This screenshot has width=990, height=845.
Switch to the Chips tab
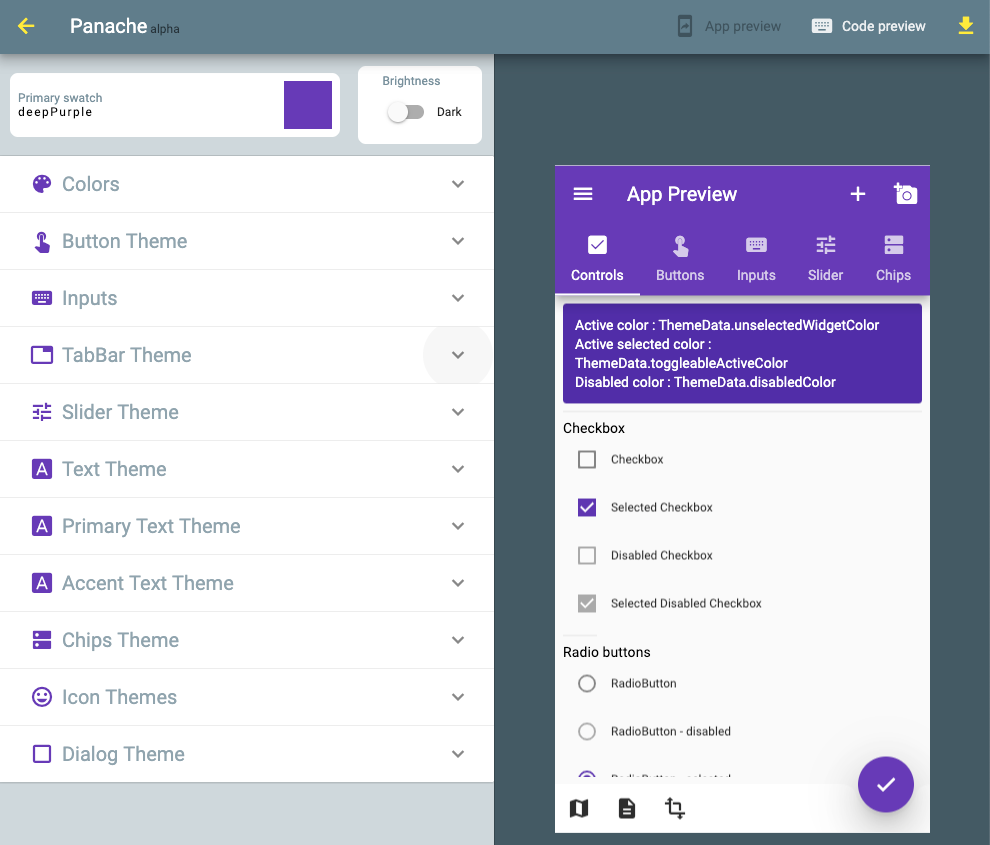click(893, 258)
